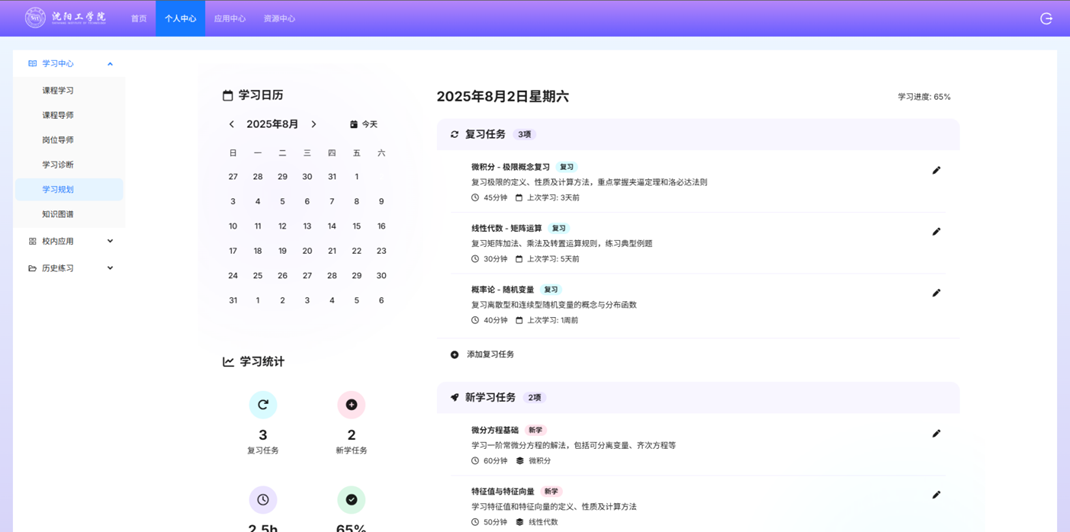Click pencil icon for 概率论 - 随机变量 task
The height and width of the screenshot is (532, 1070).
point(936,293)
